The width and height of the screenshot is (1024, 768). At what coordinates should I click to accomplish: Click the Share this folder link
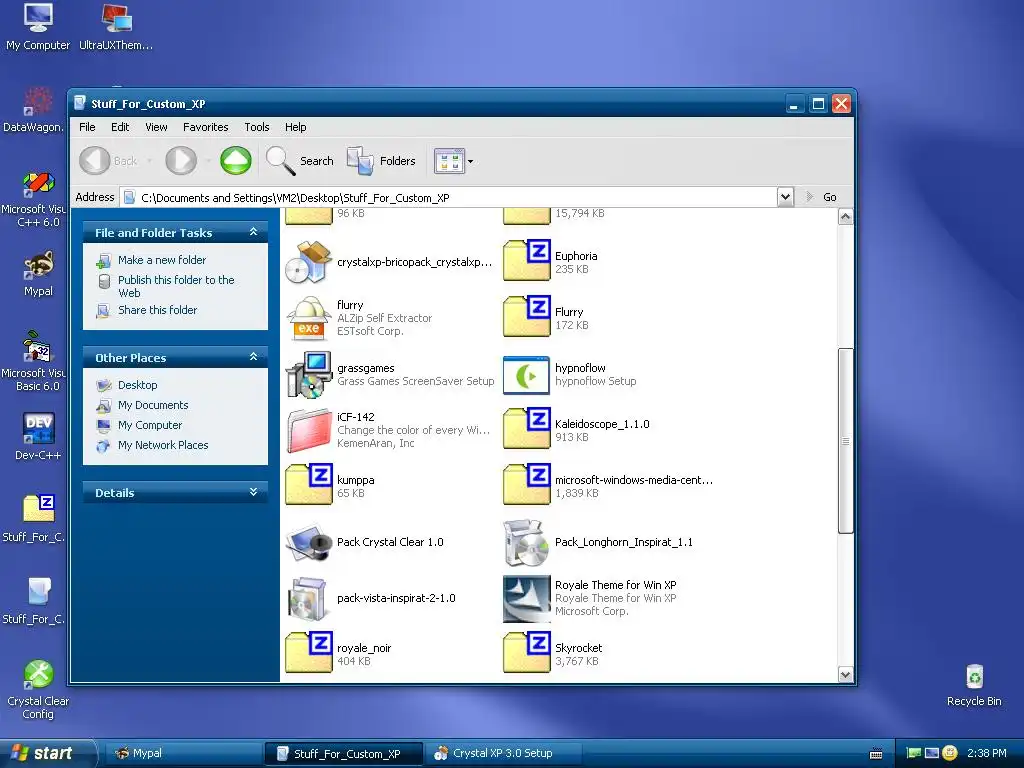[x=157, y=310]
